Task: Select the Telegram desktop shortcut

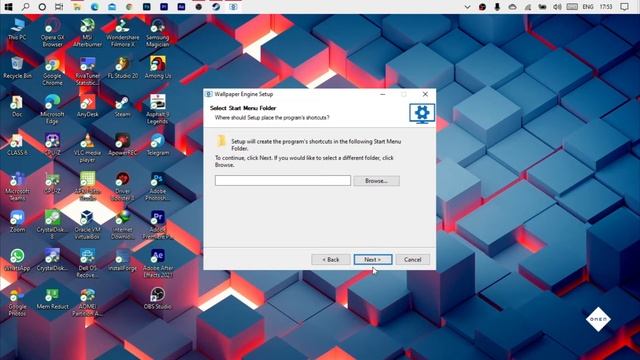Action: [158, 144]
